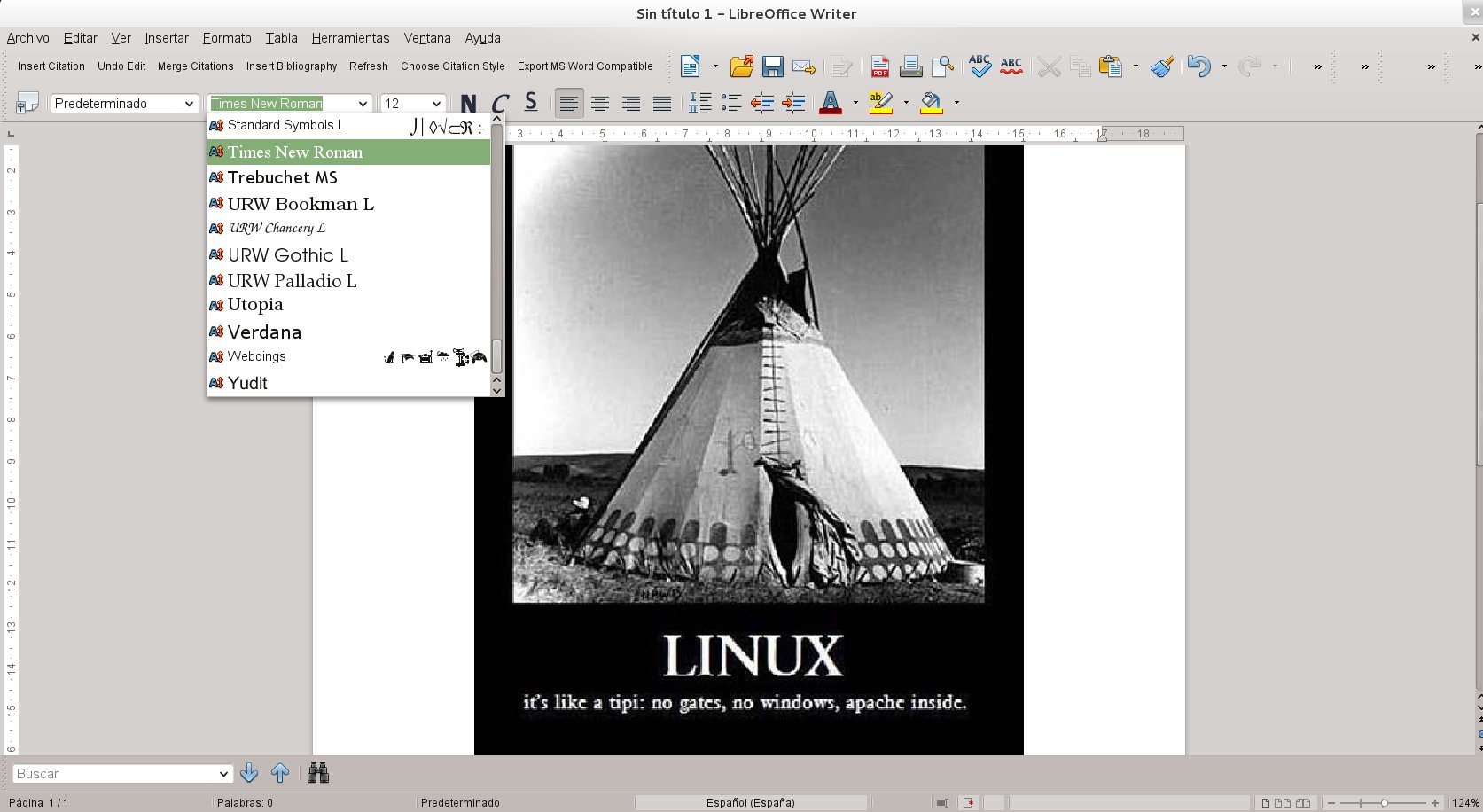
Task: Find previous using the up arrow
Action: pyautogui.click(x=280, y=774)
